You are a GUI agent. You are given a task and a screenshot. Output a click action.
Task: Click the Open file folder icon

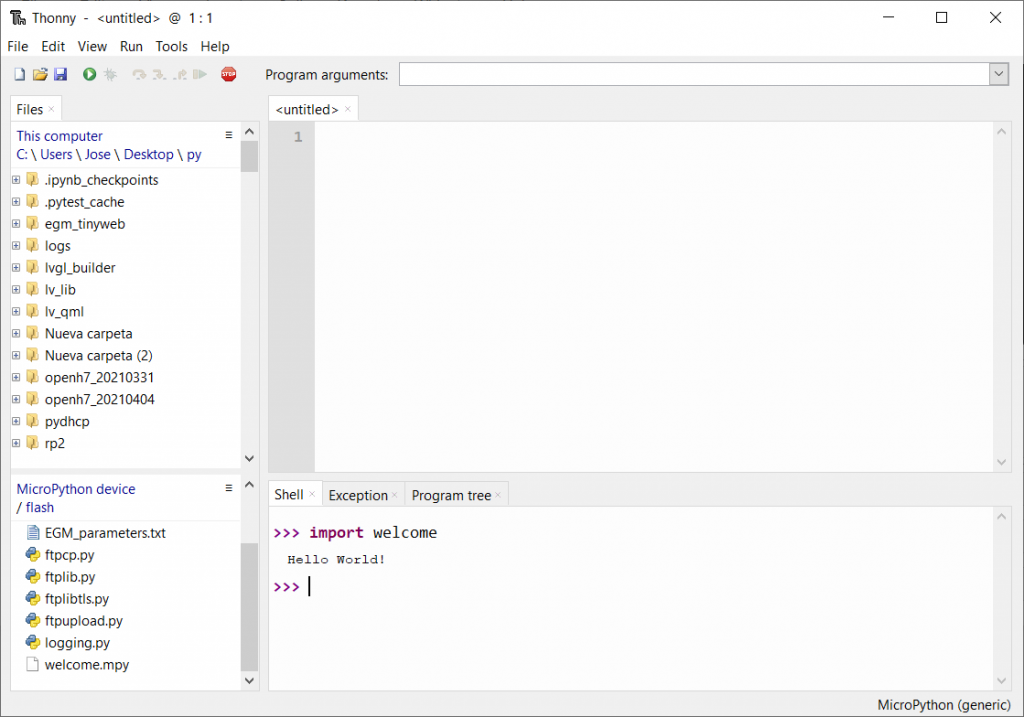pos(40,75)
